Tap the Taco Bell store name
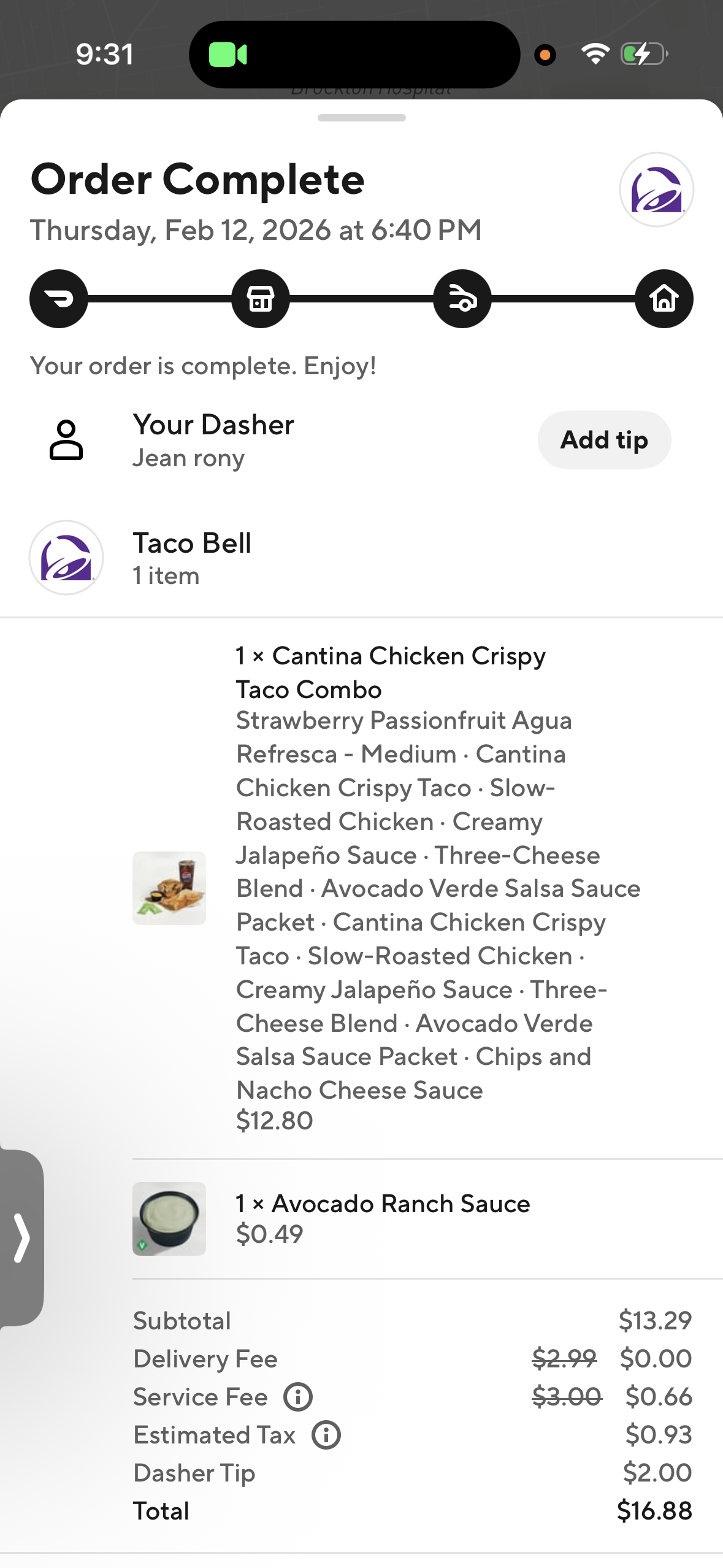This screenshot has height=1568, width=723. (192, 543)
